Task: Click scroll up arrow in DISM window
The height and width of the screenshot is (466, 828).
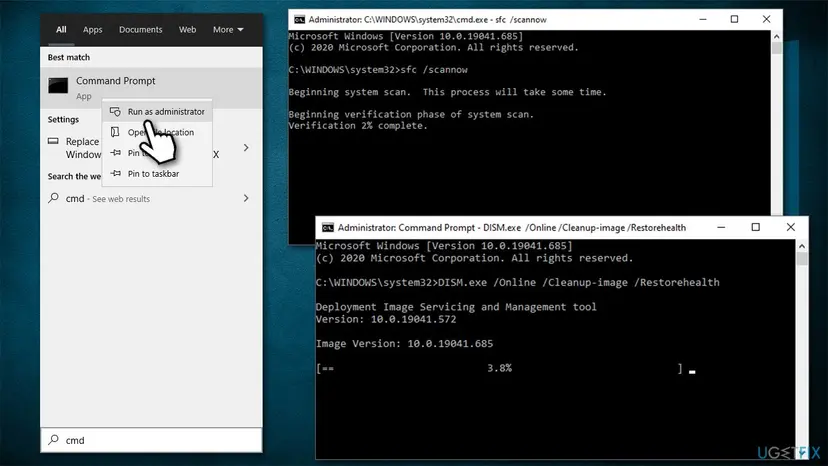Action: 802,246
